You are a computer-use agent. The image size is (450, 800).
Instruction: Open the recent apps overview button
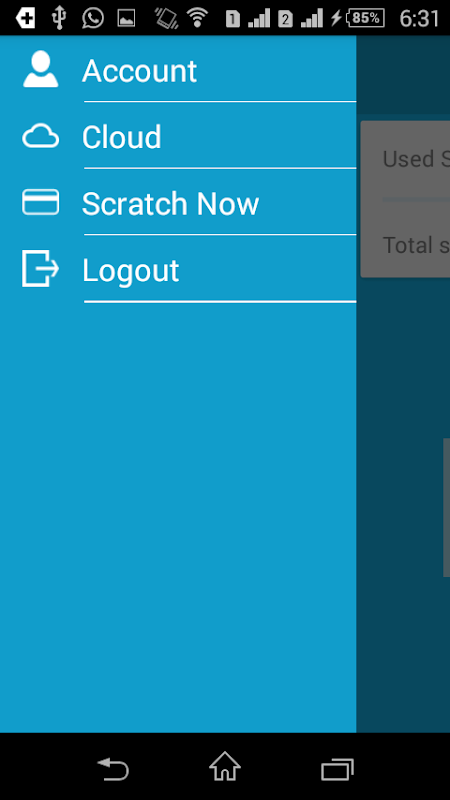coord(337,769)
